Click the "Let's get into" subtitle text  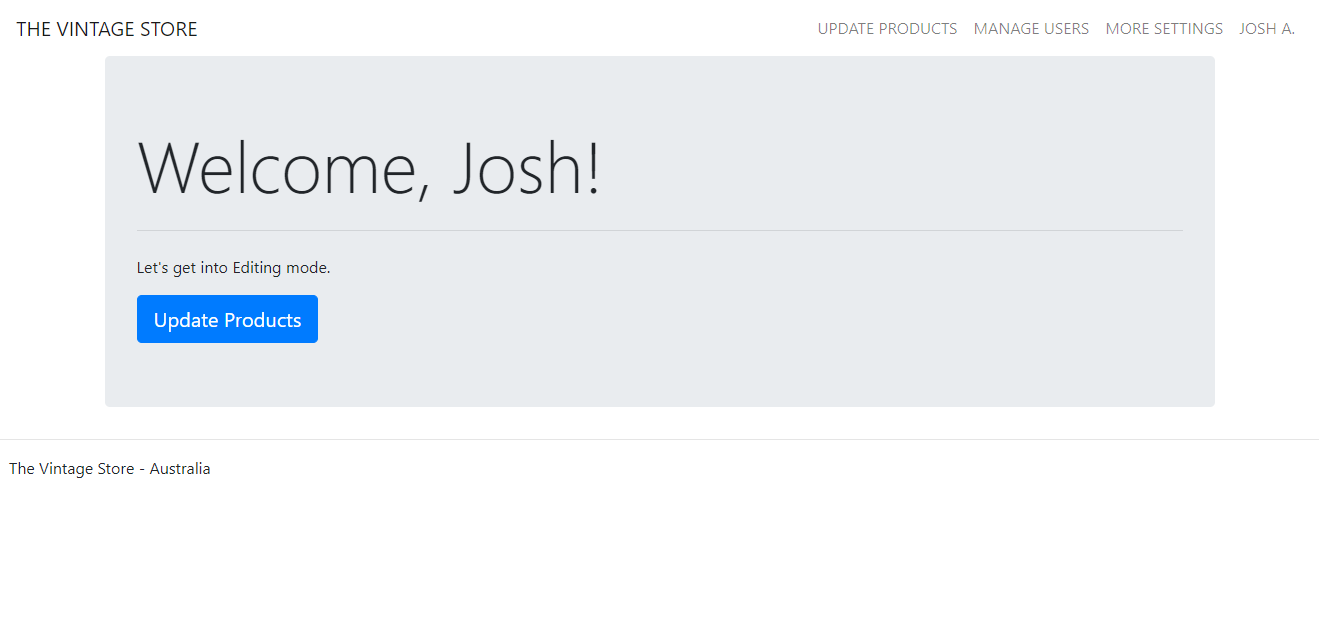pos(182,268)
